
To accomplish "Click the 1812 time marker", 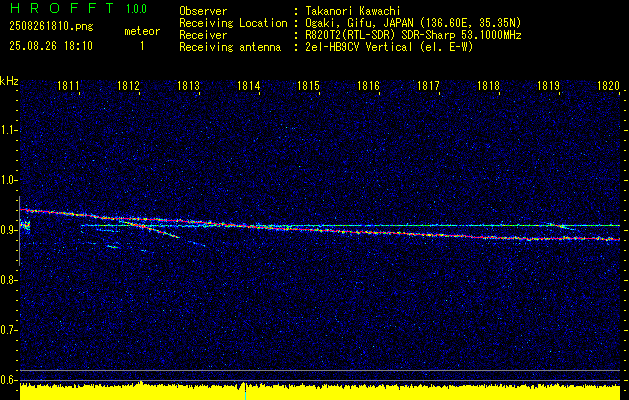I will [128, 86].
